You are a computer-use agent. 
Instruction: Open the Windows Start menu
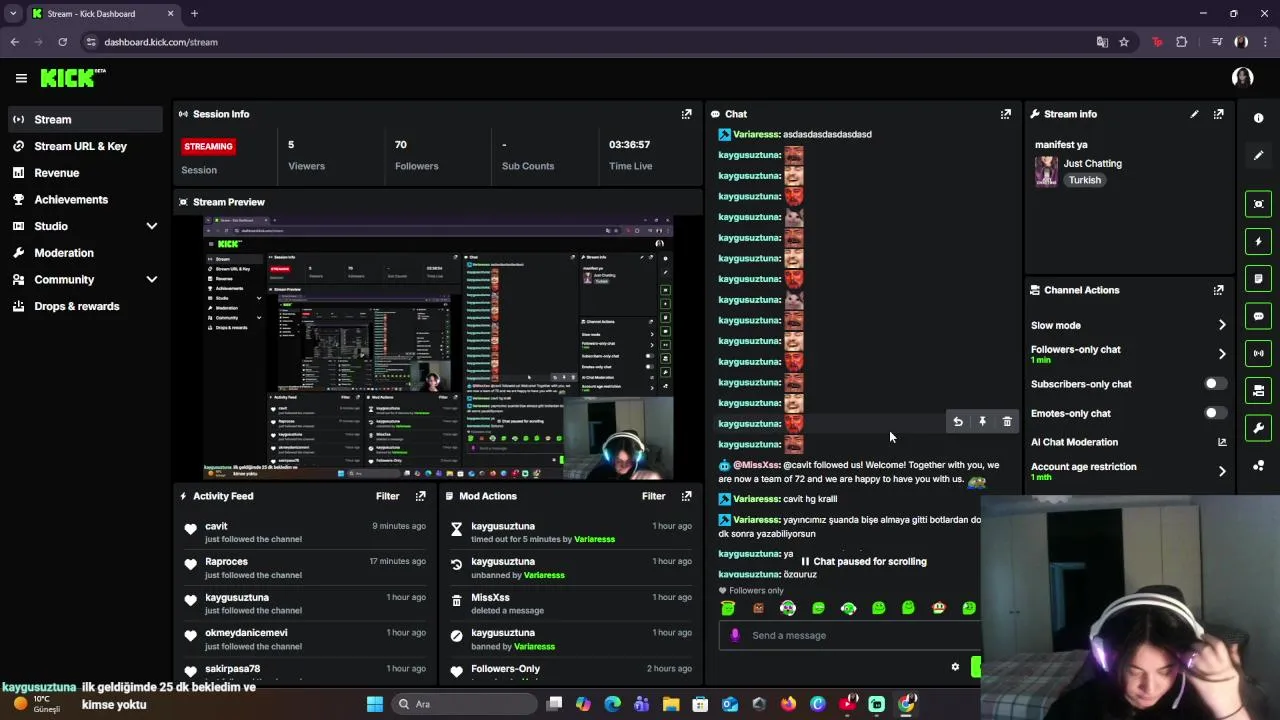coord(375,704)
